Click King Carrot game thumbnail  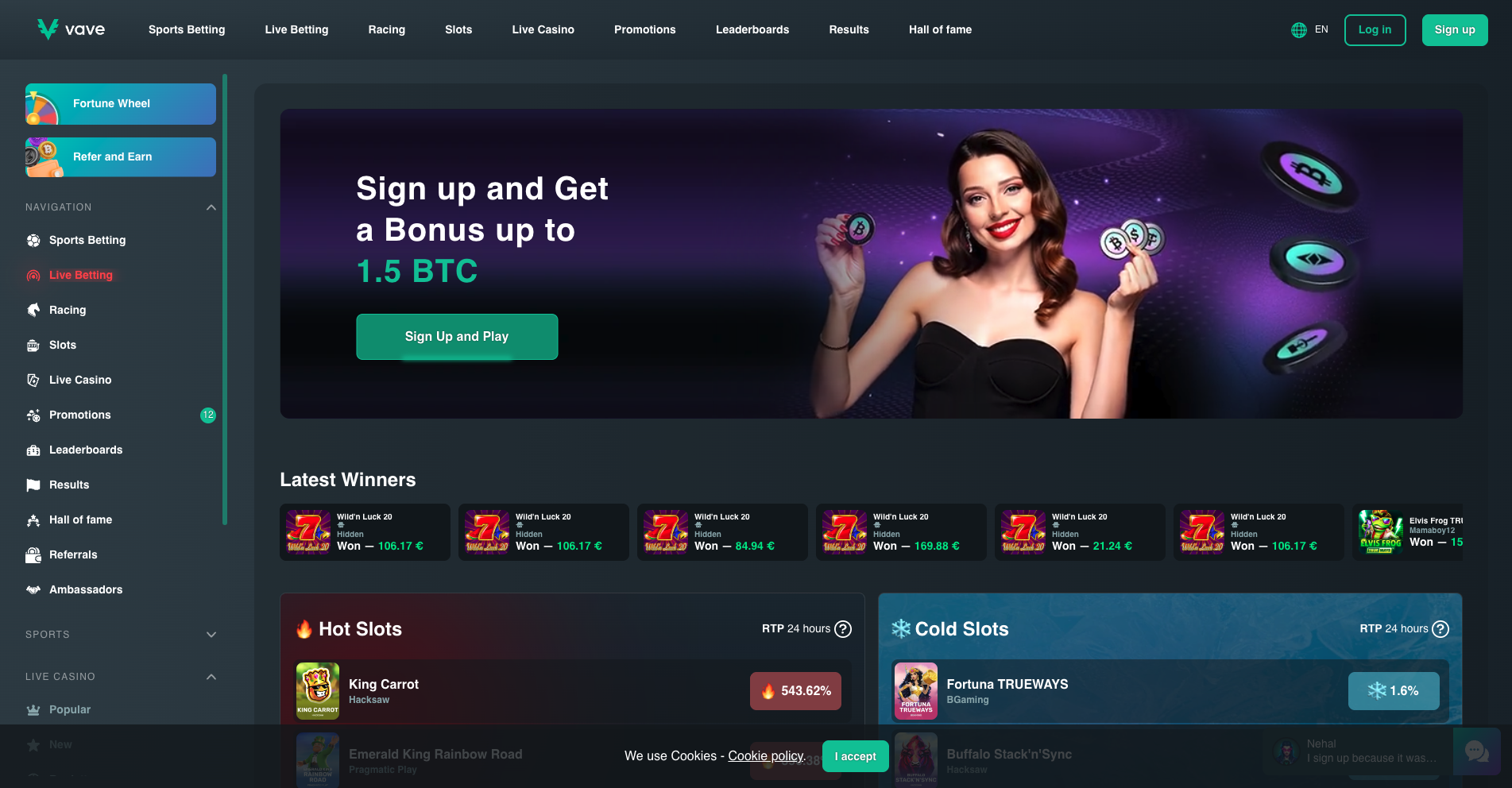coord(318,691)
